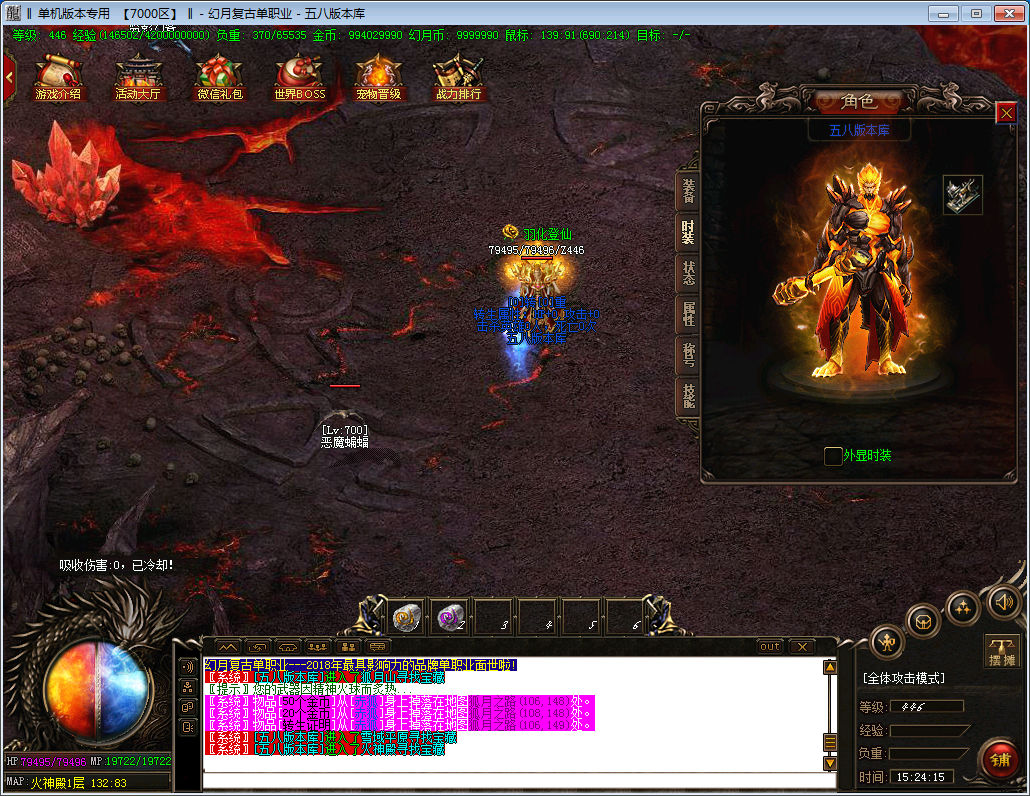The height and width of the screenshot is (796, 1030).
Task: Switch to the 装备 equipment tab
Action: (x=688, y=190)
